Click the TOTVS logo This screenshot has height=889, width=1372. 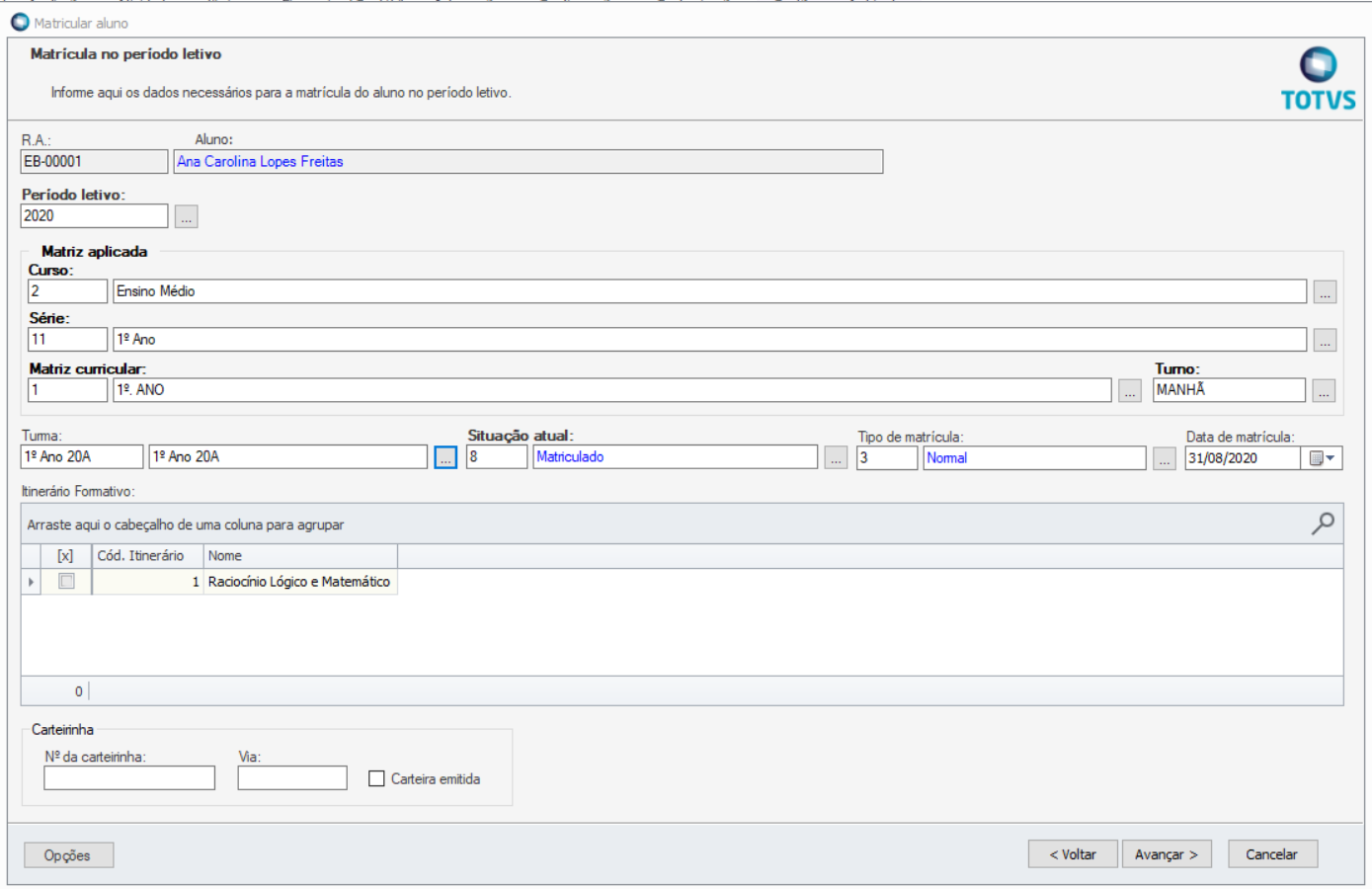1318,78
